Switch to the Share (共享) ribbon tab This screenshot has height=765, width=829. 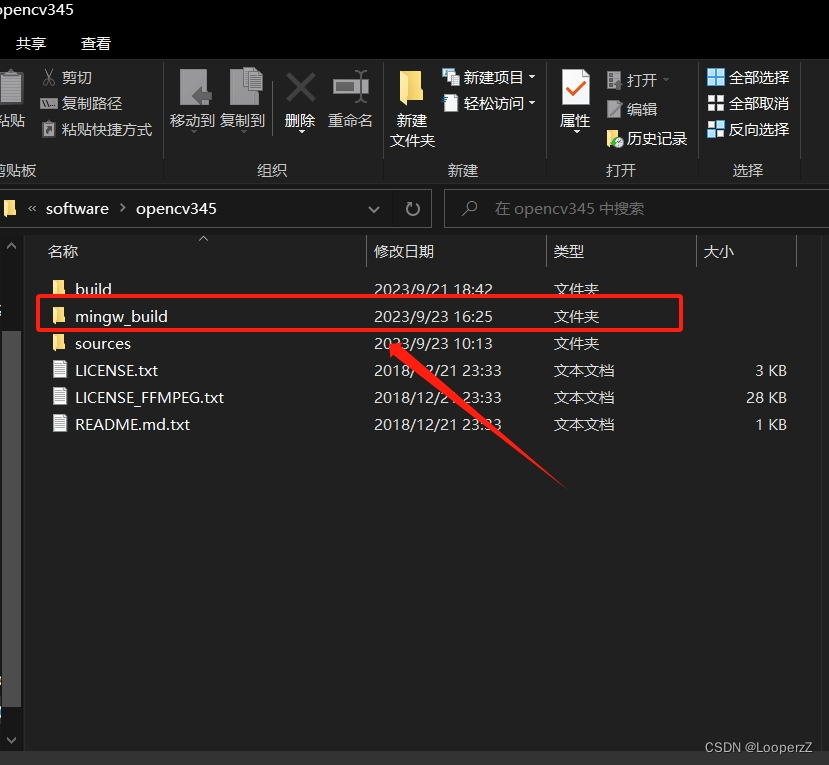(31, 43)
